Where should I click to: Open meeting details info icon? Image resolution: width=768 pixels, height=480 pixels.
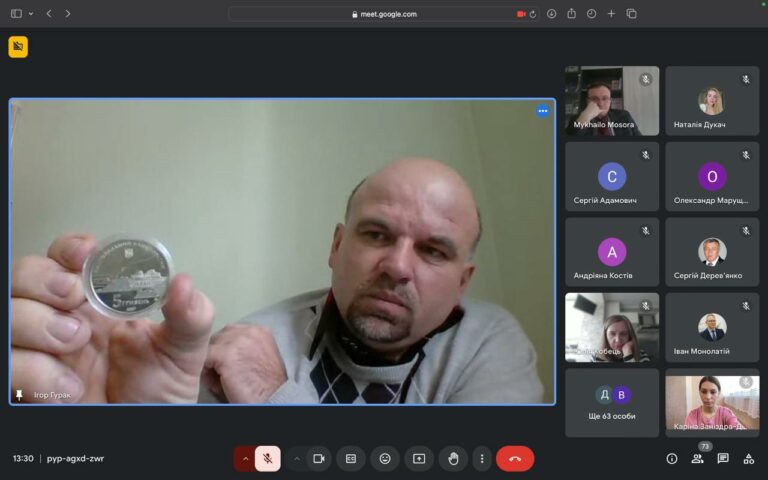[x=671, y=458]
